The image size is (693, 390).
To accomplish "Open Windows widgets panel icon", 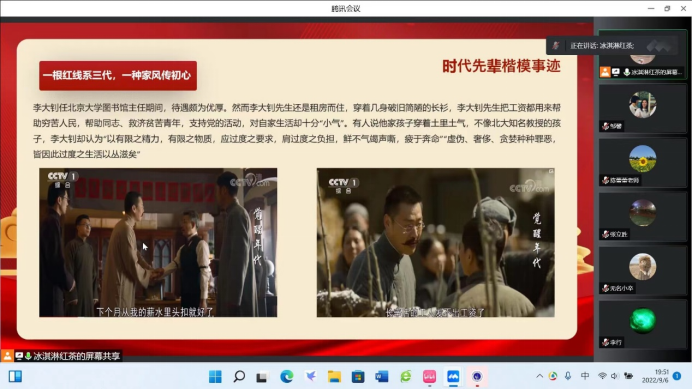I will coord(15,377).
